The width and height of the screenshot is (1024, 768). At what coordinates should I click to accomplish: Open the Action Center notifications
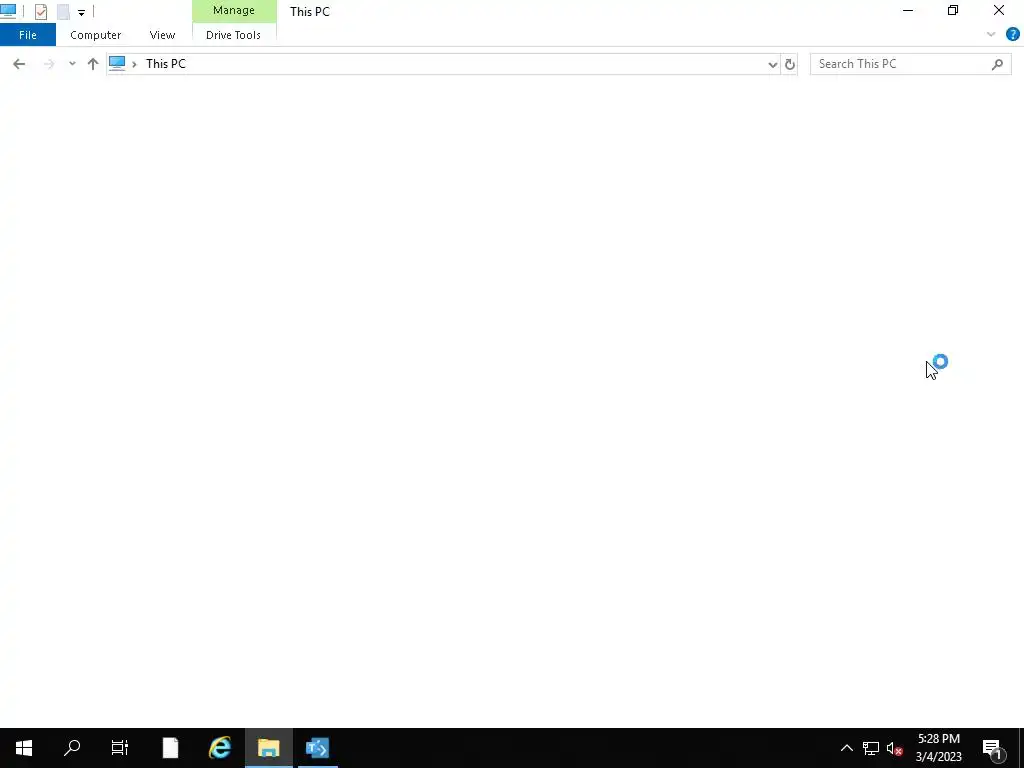click(x=993, y=748)
